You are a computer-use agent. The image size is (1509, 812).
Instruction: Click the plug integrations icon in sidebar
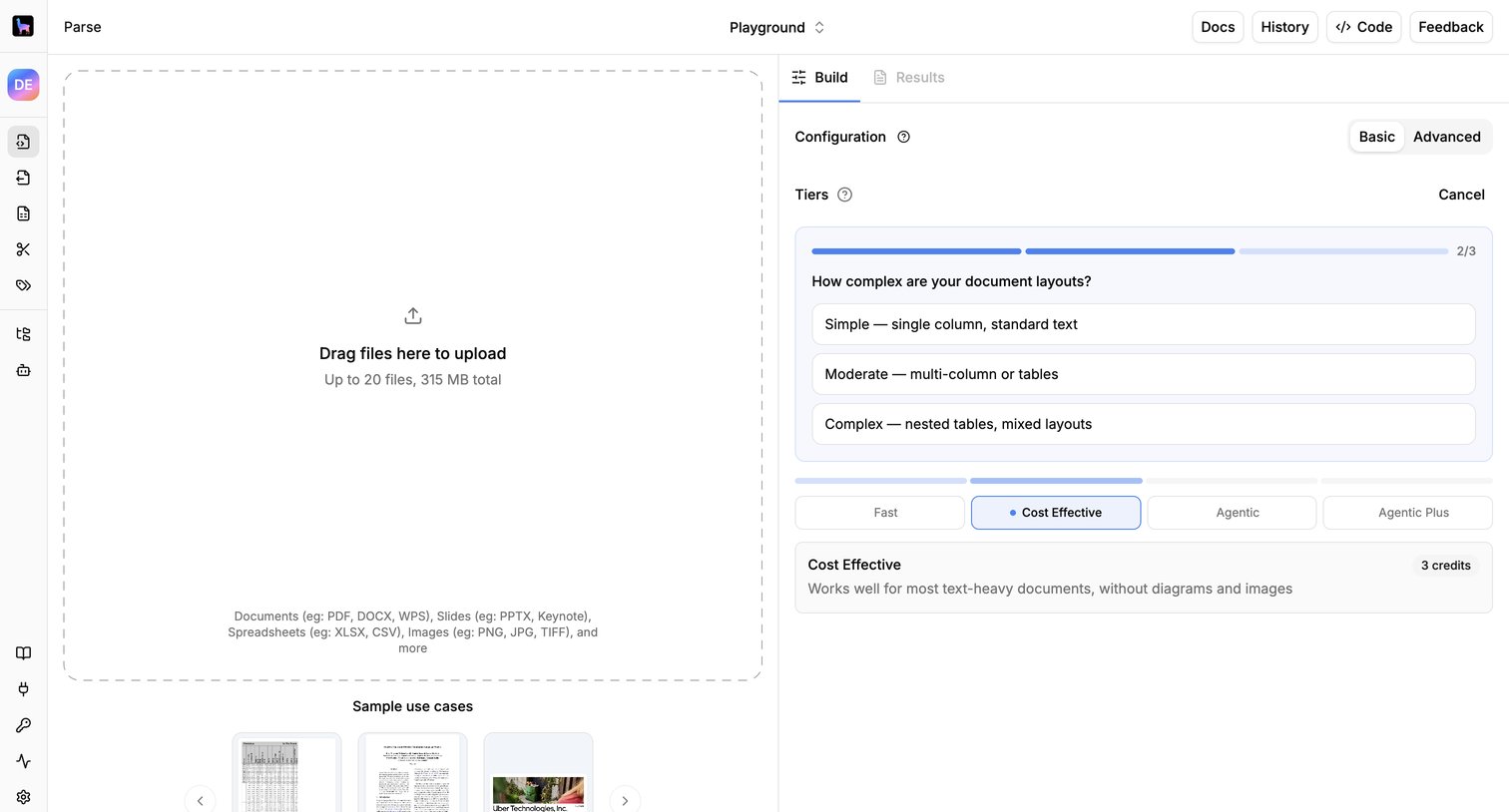click(x=23, y=689)
